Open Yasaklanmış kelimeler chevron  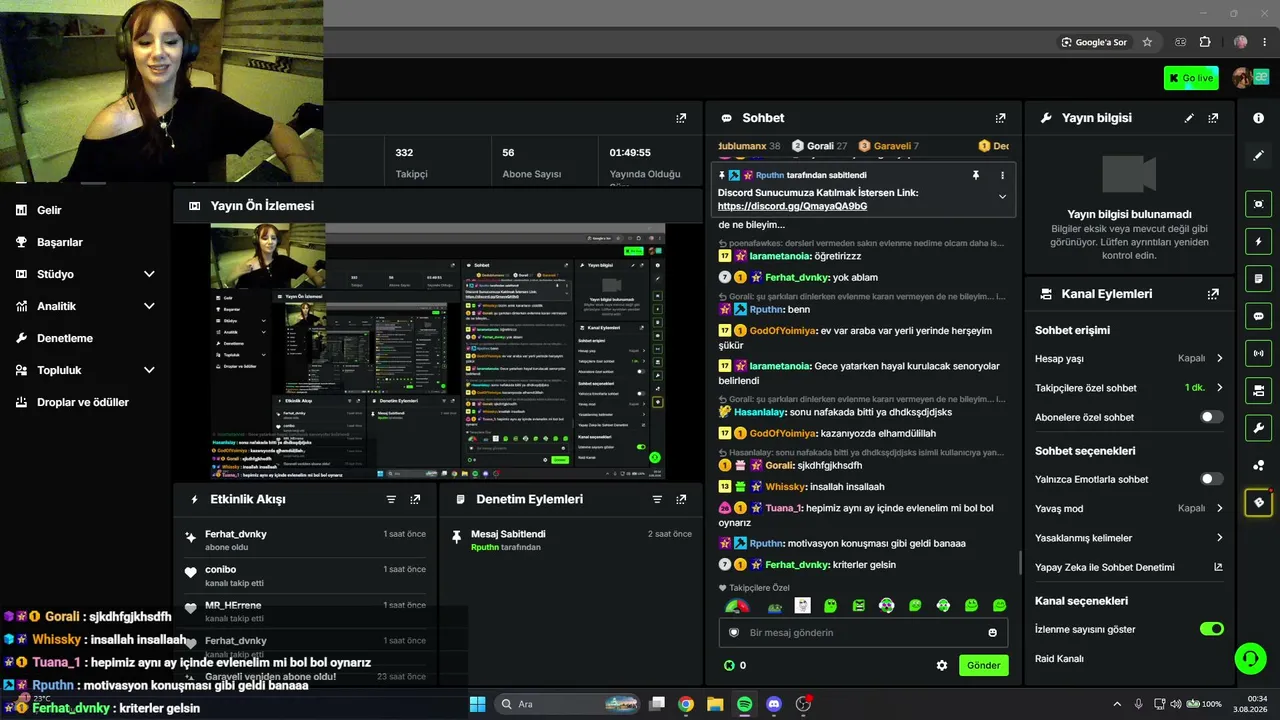click(x=1219, y=538)
